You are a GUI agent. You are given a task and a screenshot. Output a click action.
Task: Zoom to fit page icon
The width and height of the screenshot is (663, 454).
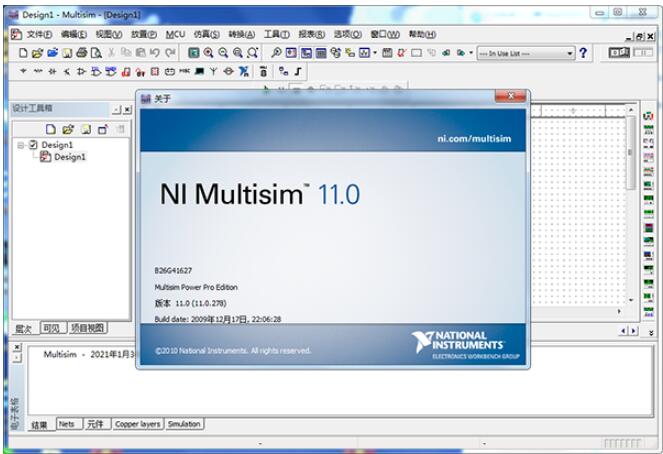click(252, 53)
